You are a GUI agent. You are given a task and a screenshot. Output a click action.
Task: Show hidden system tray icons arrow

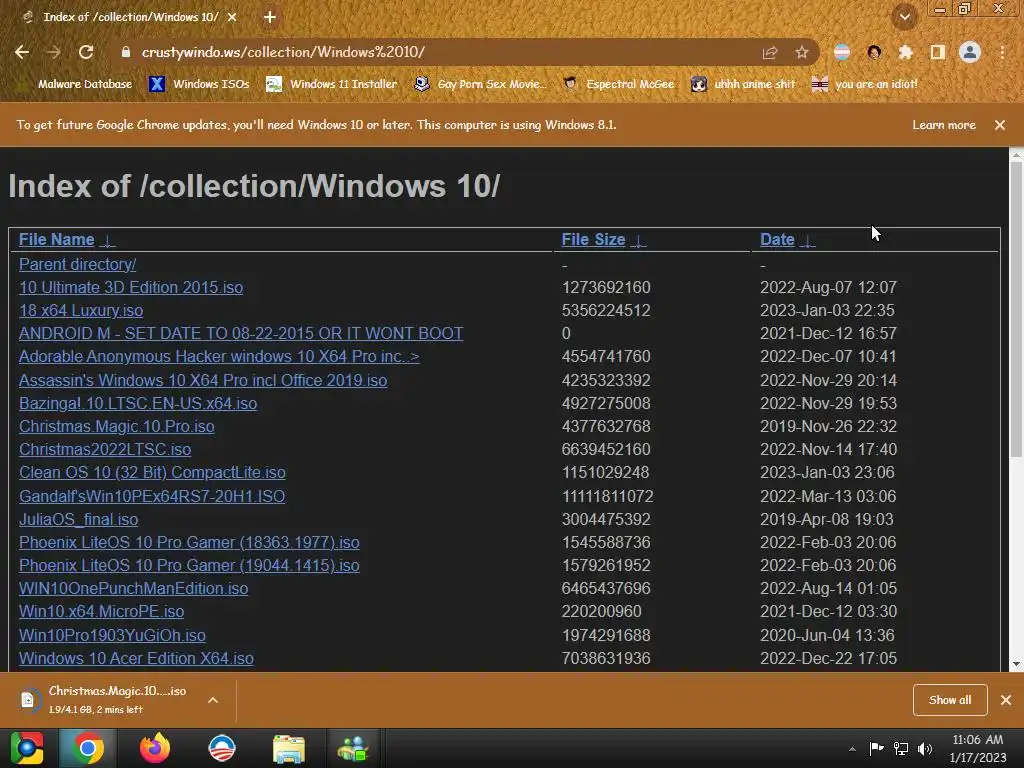coord(852,749)
